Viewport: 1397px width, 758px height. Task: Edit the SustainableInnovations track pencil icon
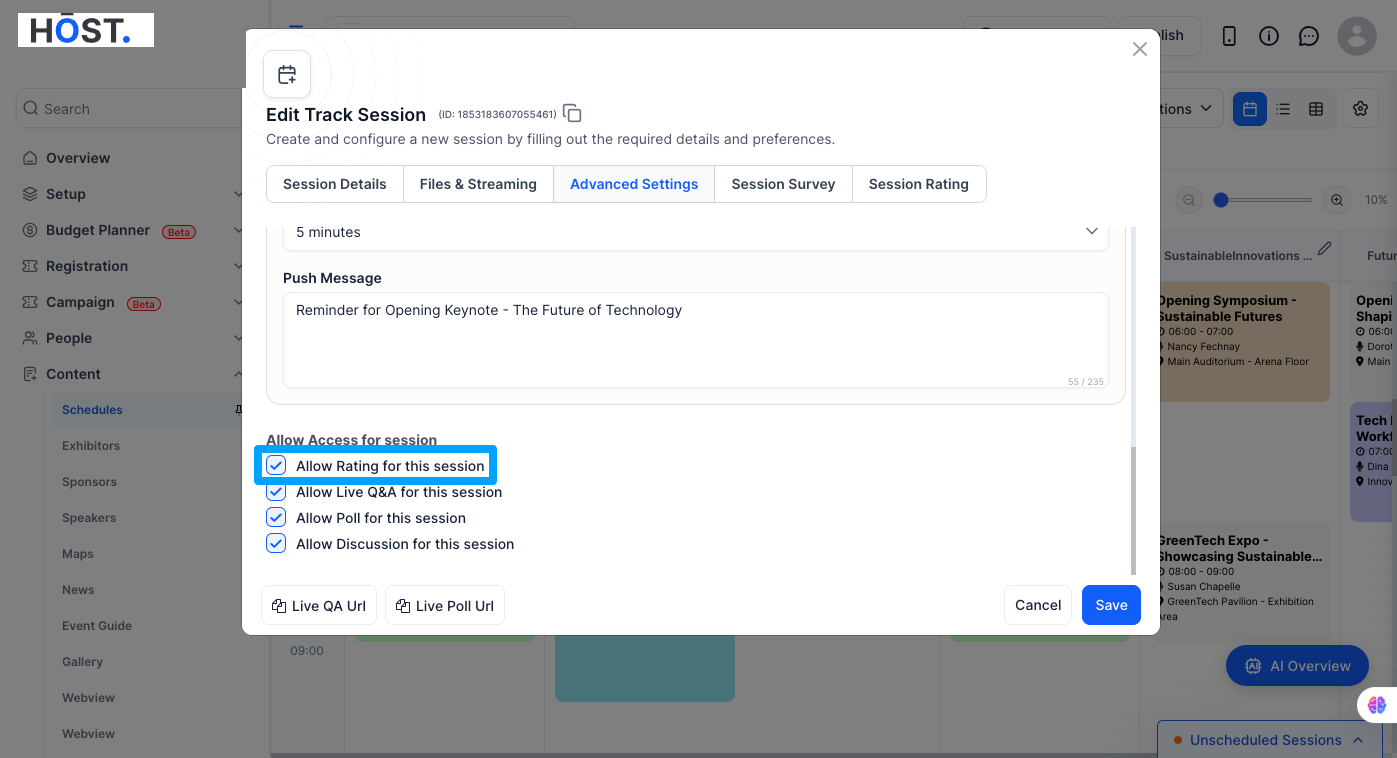(1325, 248)
